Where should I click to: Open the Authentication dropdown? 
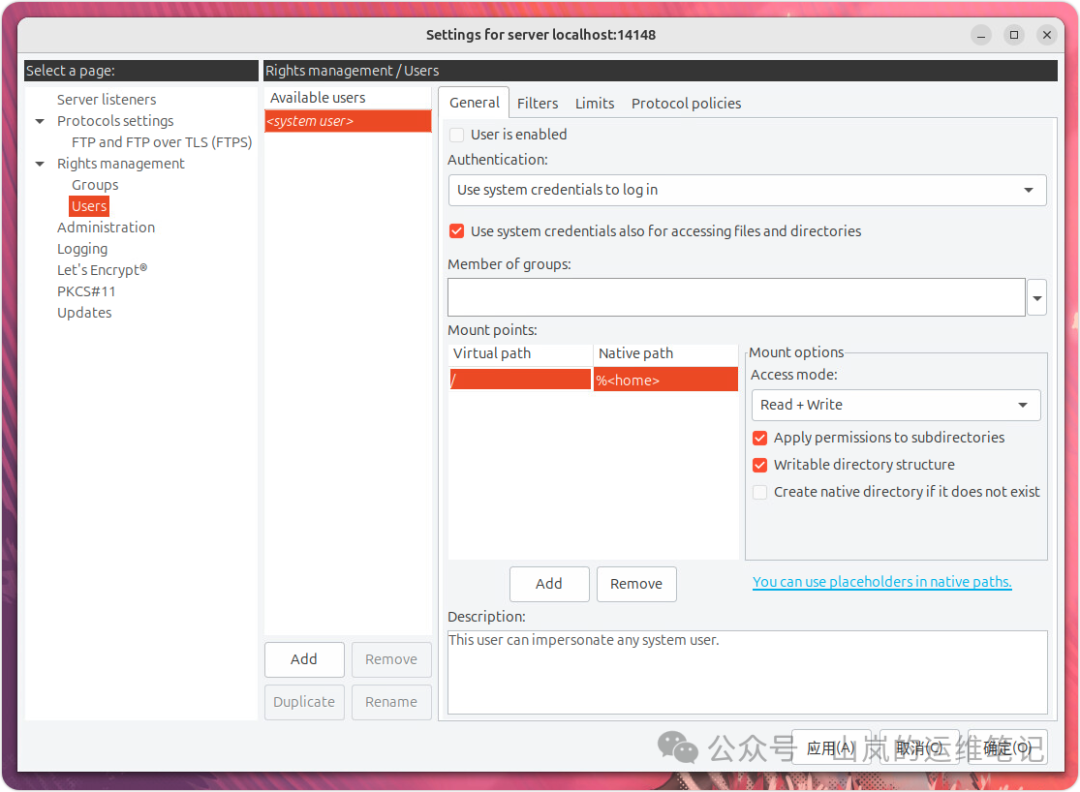(x=1030, y=190)
